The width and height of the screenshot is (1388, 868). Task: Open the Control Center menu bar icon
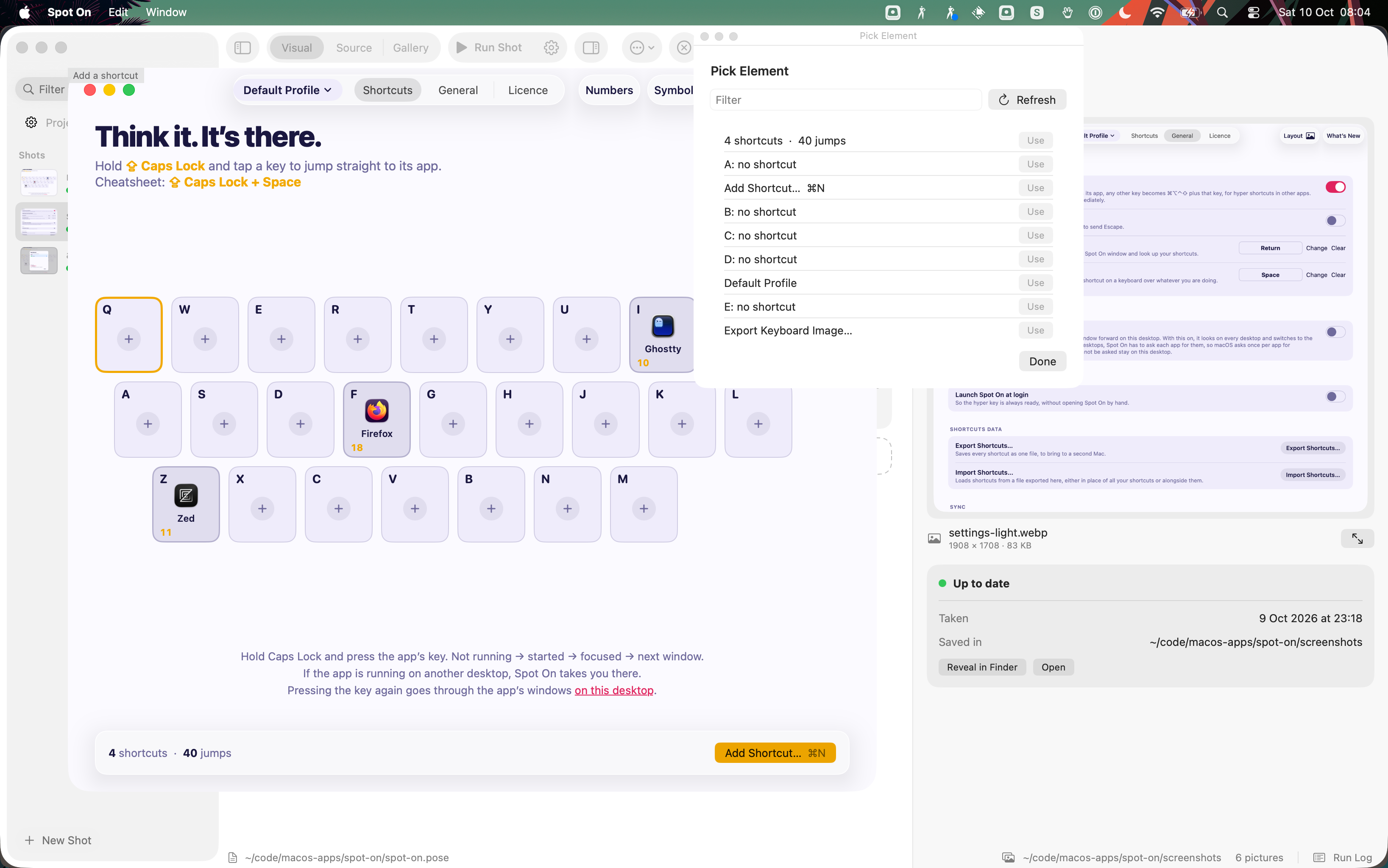click(1254, 13)
